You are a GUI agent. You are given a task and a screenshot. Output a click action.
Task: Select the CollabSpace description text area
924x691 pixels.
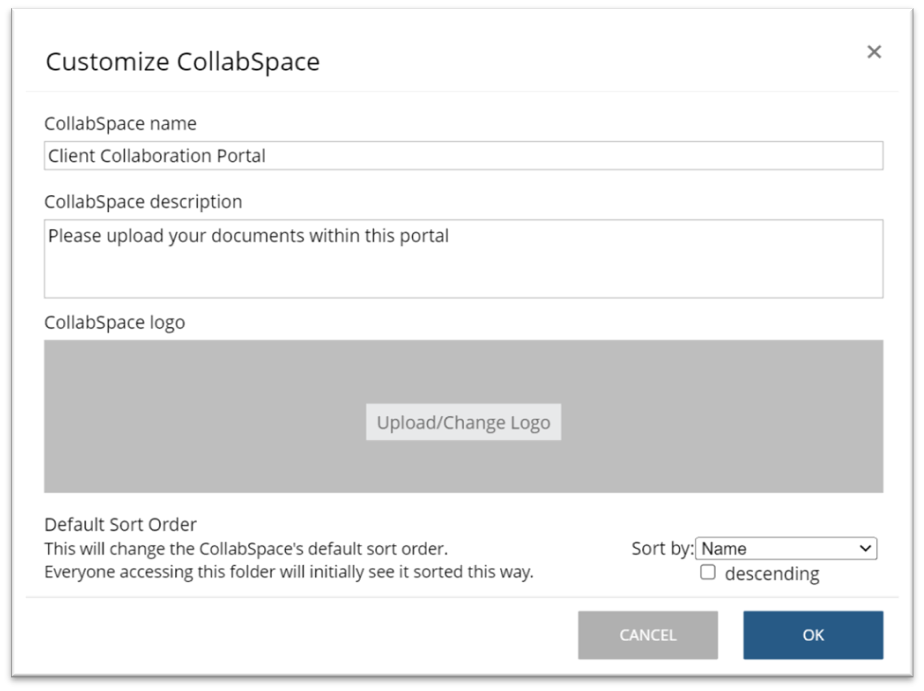(463, 258)
